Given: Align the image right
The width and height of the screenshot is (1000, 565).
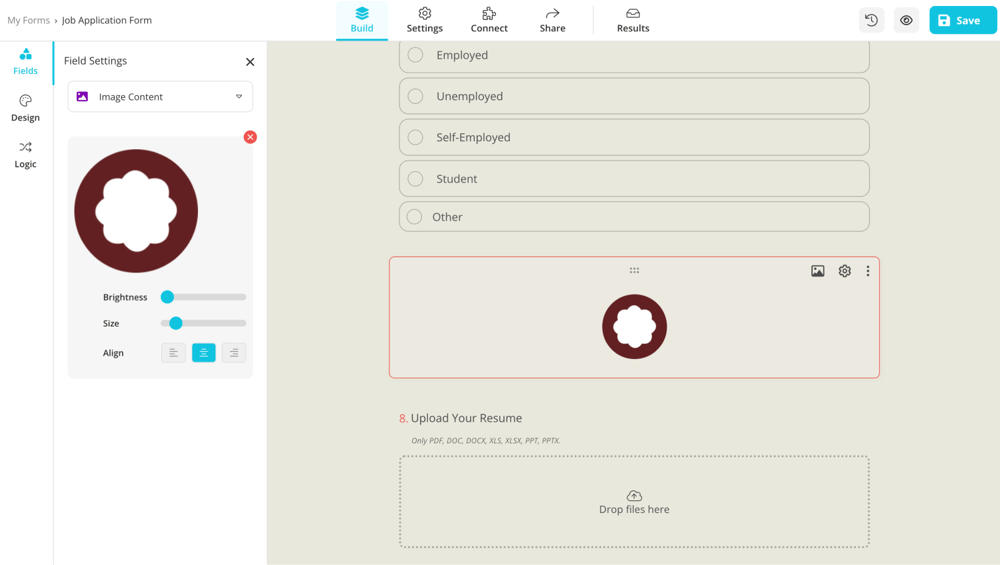Looking at the screenshot, I should point(234,353).
